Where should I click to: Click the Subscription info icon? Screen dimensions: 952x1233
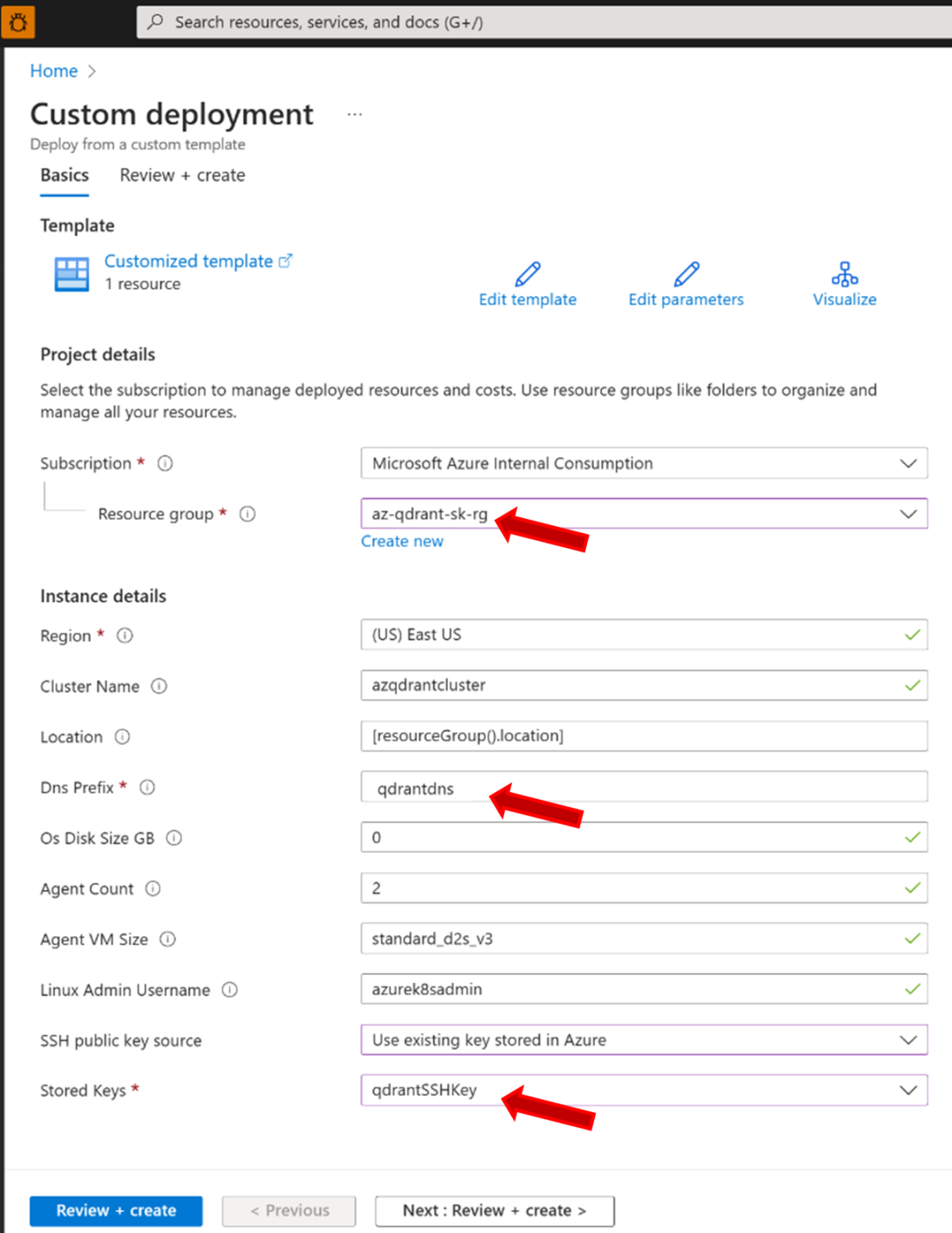165,464
